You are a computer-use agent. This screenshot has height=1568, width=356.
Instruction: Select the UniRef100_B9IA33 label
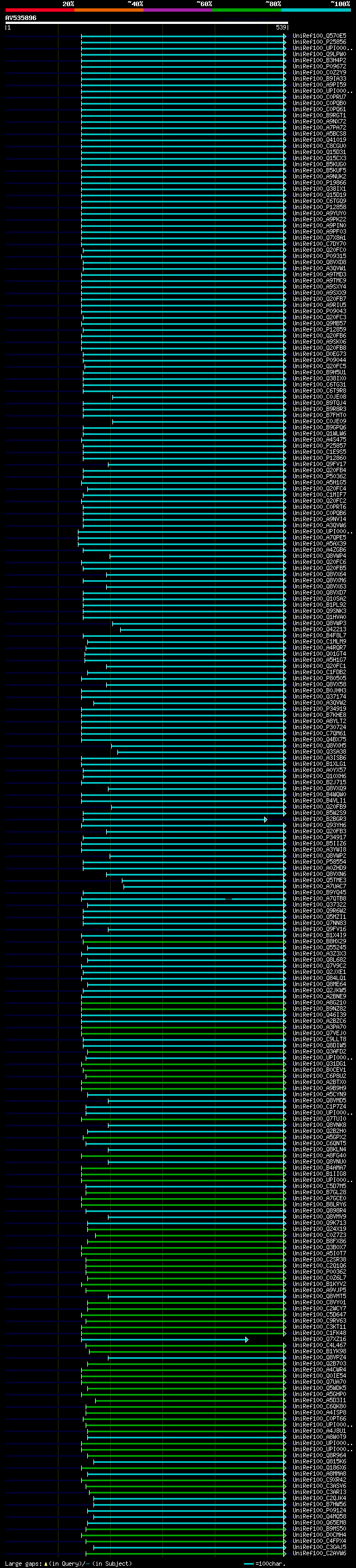tap(319, 79)
